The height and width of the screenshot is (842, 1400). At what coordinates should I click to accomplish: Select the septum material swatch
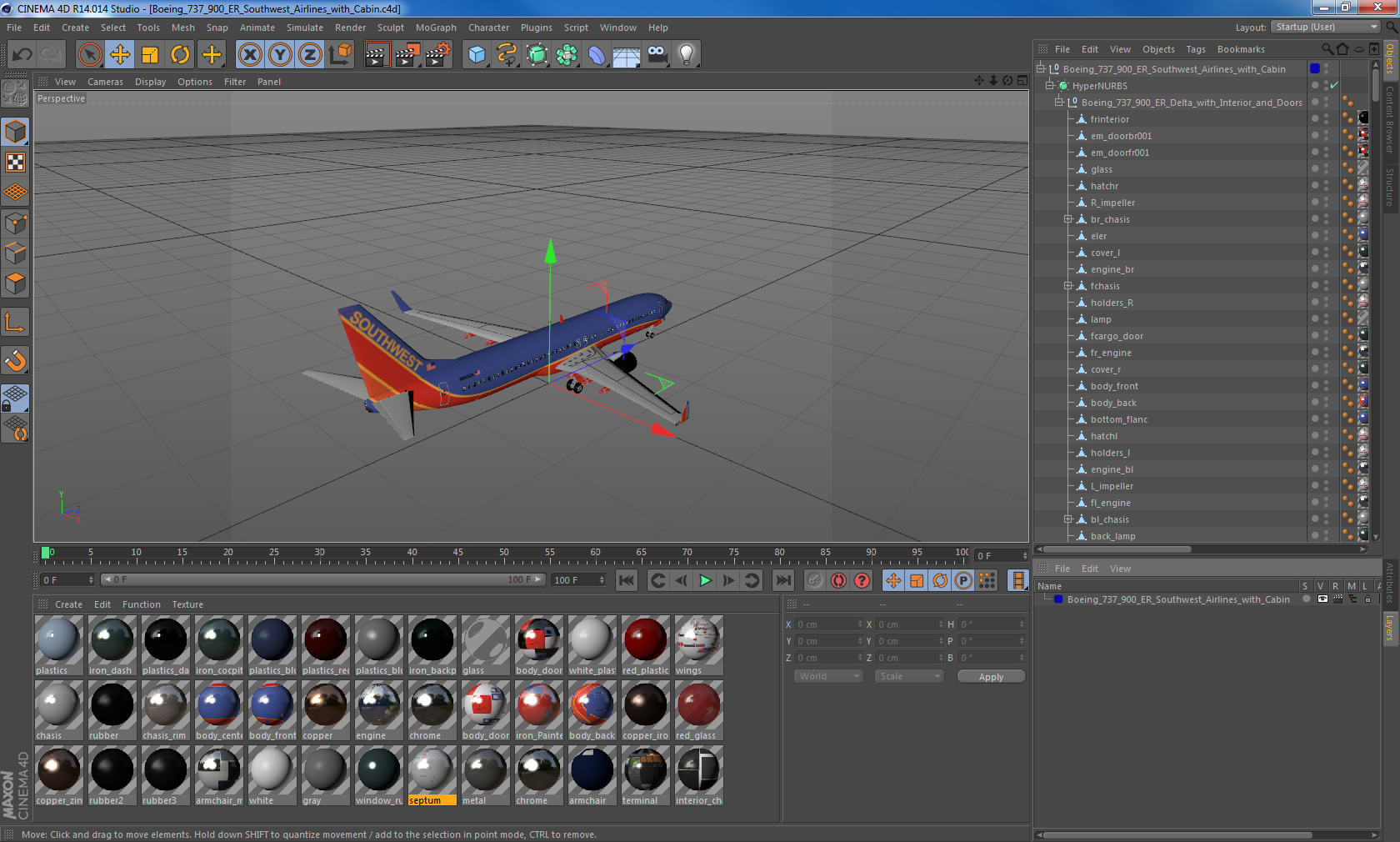tap(432, 774)
